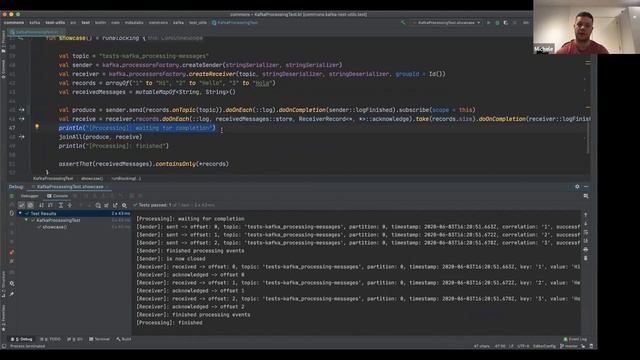The width and height of the screenshot is (640, 360).
Task: Close the KafkaProcessingTest.showcase debug session tab
Action: (x=107, y=187)
